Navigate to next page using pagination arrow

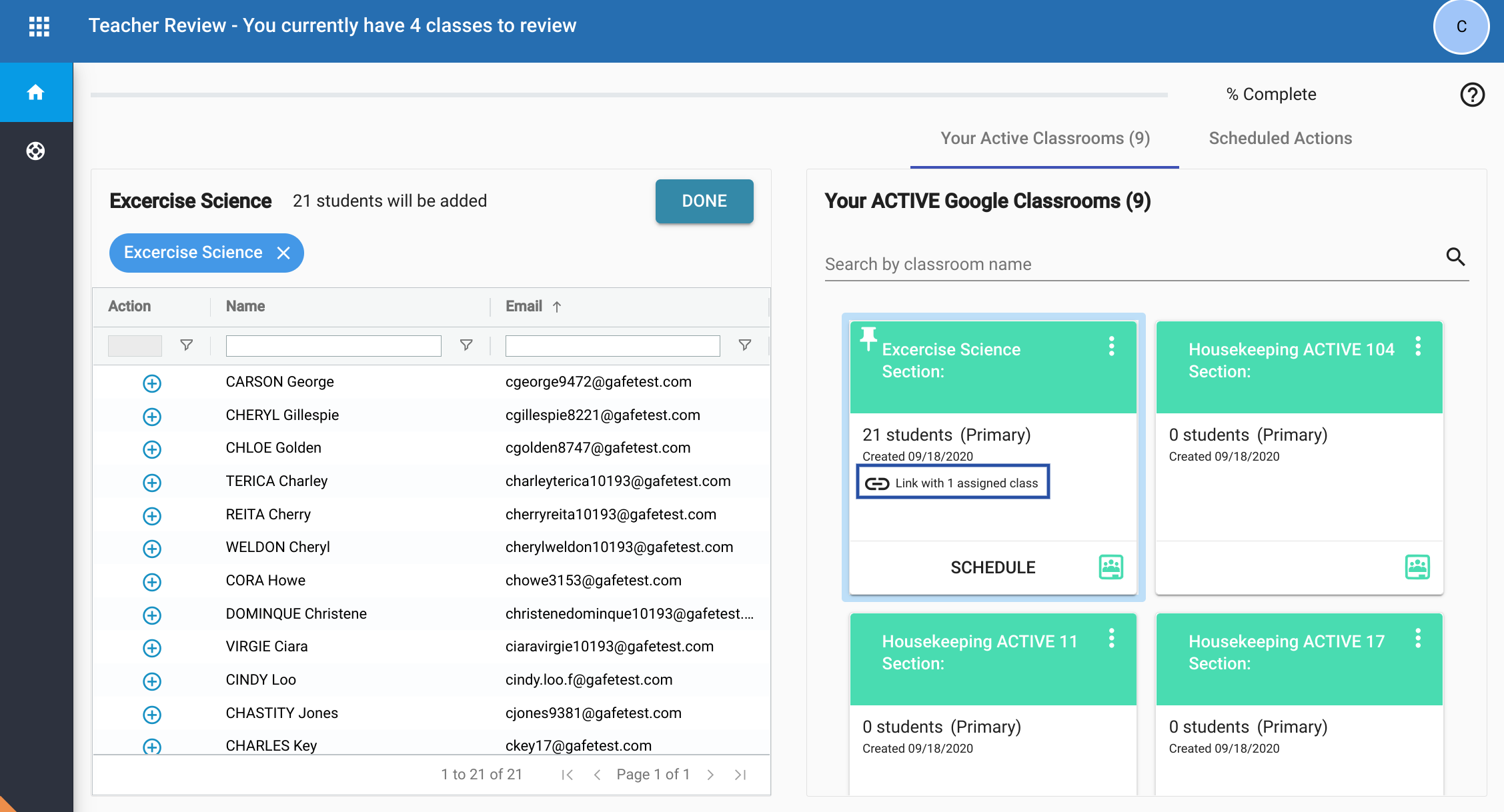click(x=713, y=774)
